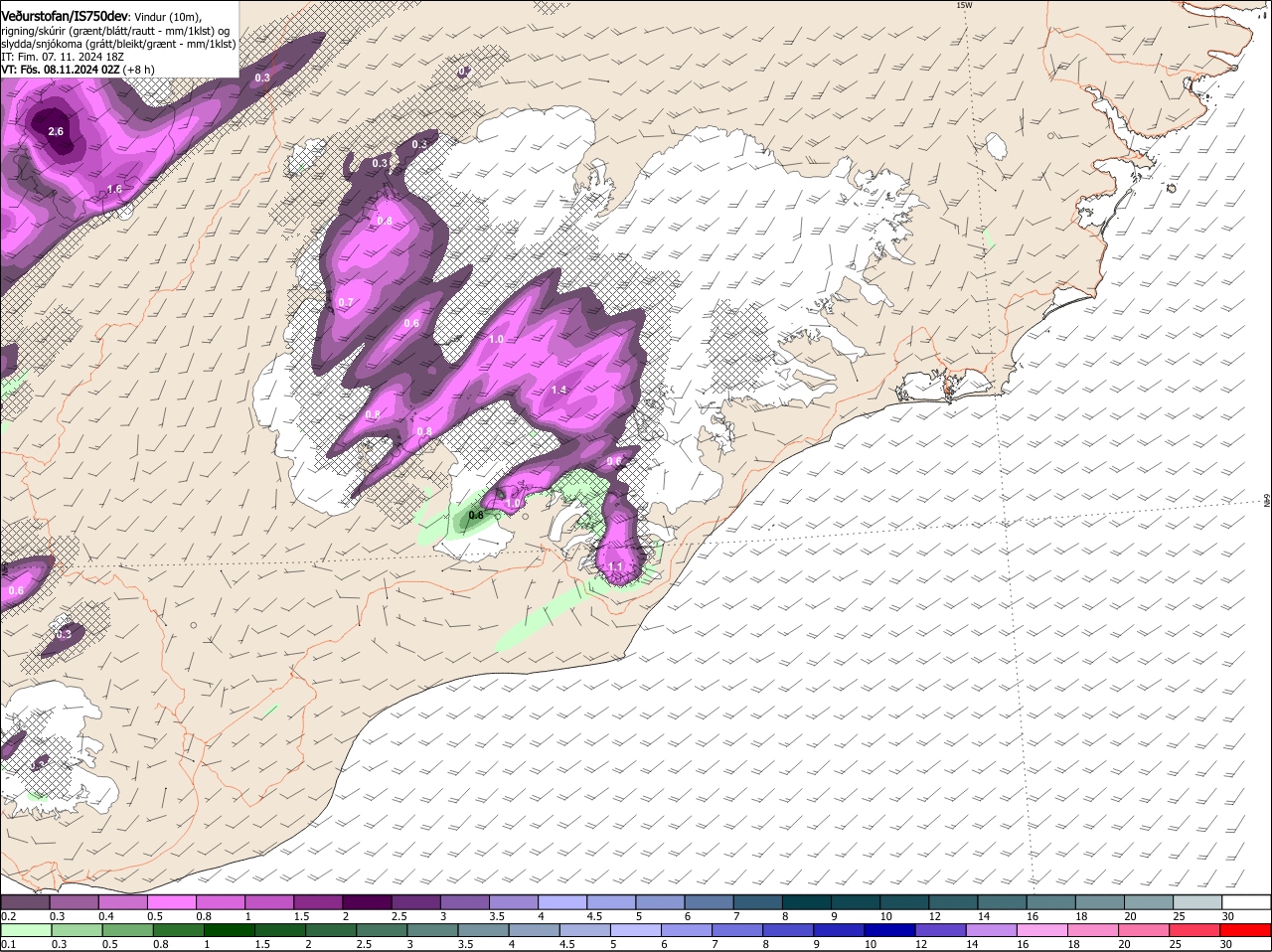This screenshot has width=1272, height=952.
Task: Pick the 8 swatch in the upper legend row
Action: coord(807,901)
